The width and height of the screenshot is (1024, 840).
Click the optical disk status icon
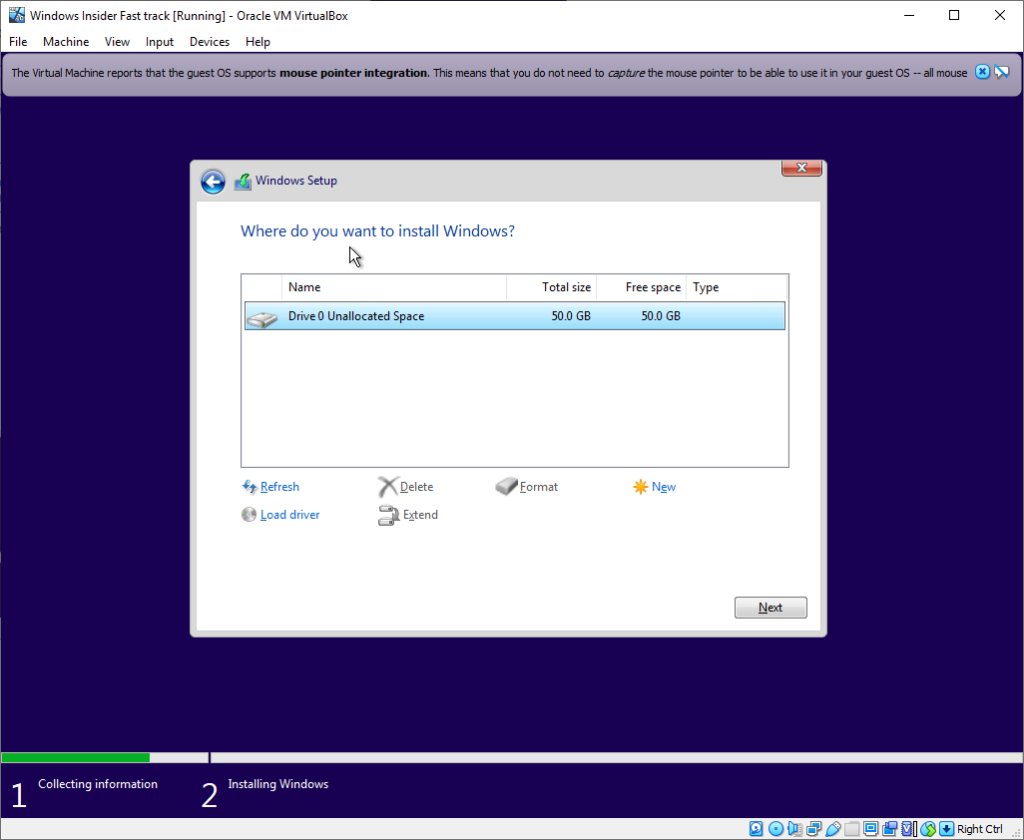(x=776, y=829)
